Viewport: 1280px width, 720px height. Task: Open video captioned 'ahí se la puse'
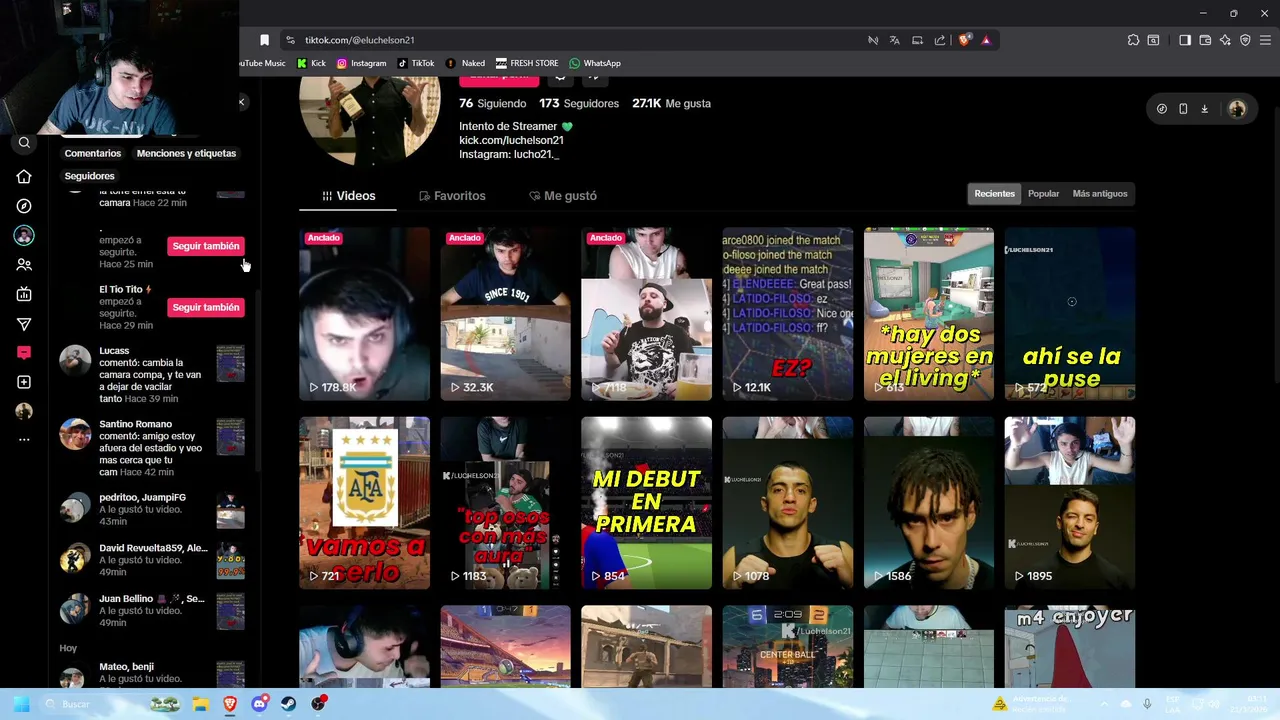tap(1070, 314)
